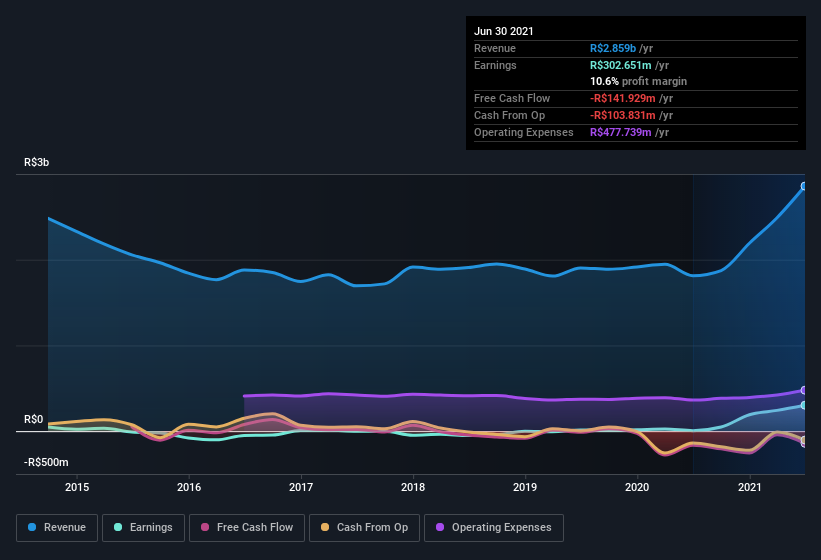Click the Revenue row label in tooltip
The width and height of the screenshot is (821, 560).
click(x=495, y=48)
